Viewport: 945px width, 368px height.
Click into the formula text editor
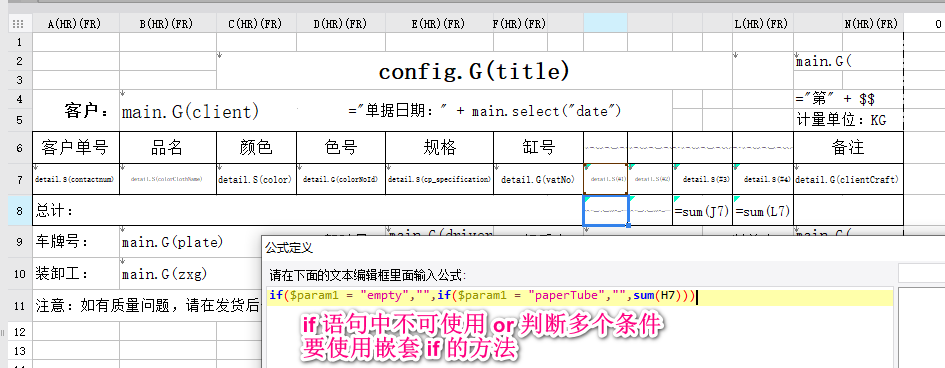580,328
